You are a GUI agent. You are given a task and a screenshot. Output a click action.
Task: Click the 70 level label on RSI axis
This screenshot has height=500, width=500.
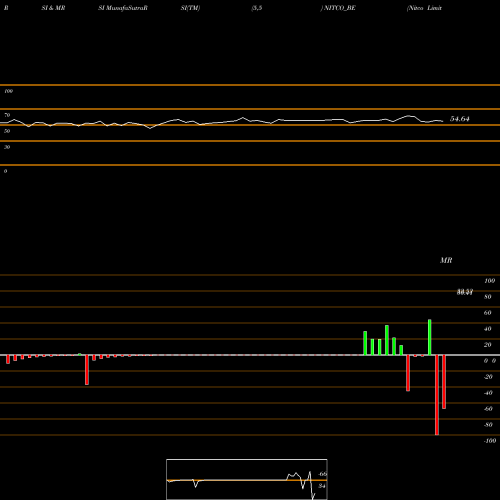(x=7, y=115)
